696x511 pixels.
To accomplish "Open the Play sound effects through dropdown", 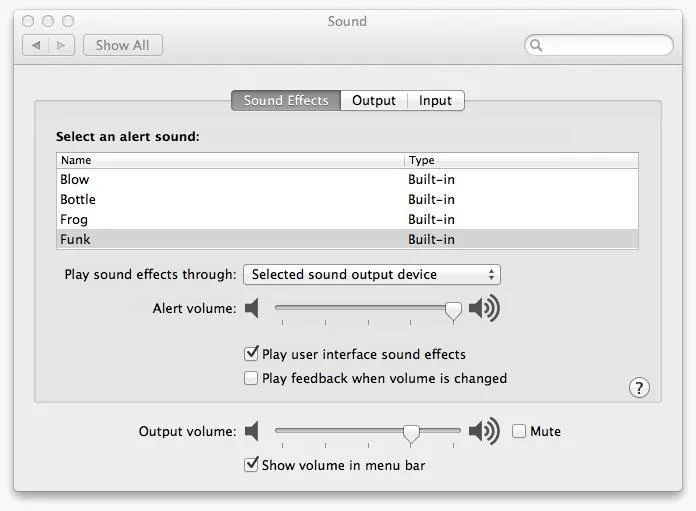I will coord(372,274).
